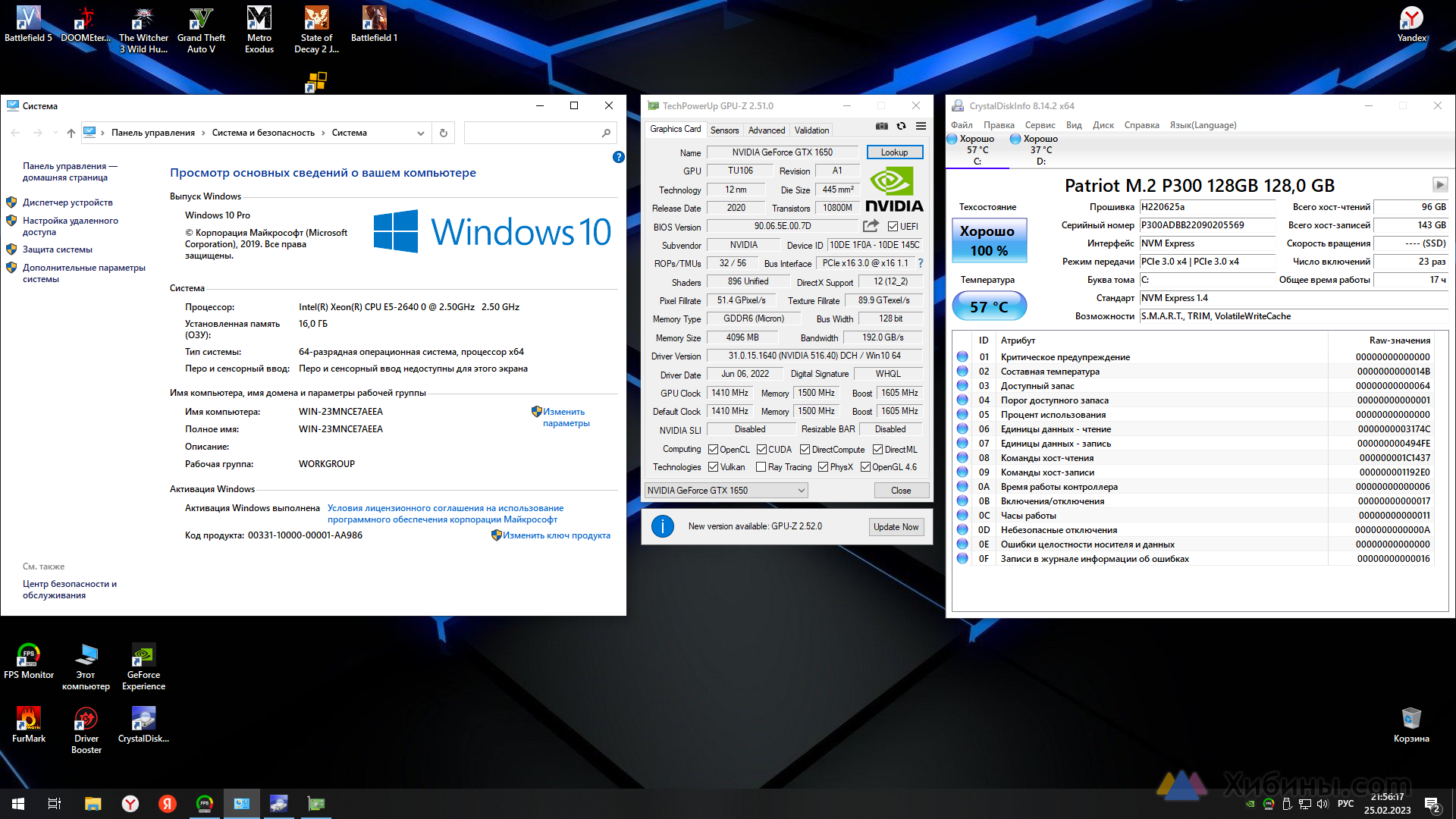Image resolution: width=1456 pixels, height=819 pixels.
Task: Toggle OpenCL checkbox in GPU-Z
Action: (713, 450)
